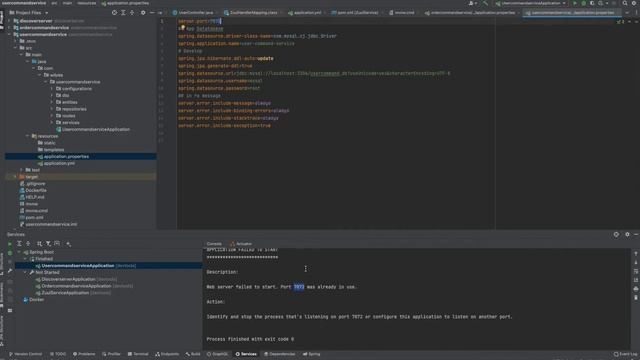
Task: Expand the test folder
Action: pos(22,170)
